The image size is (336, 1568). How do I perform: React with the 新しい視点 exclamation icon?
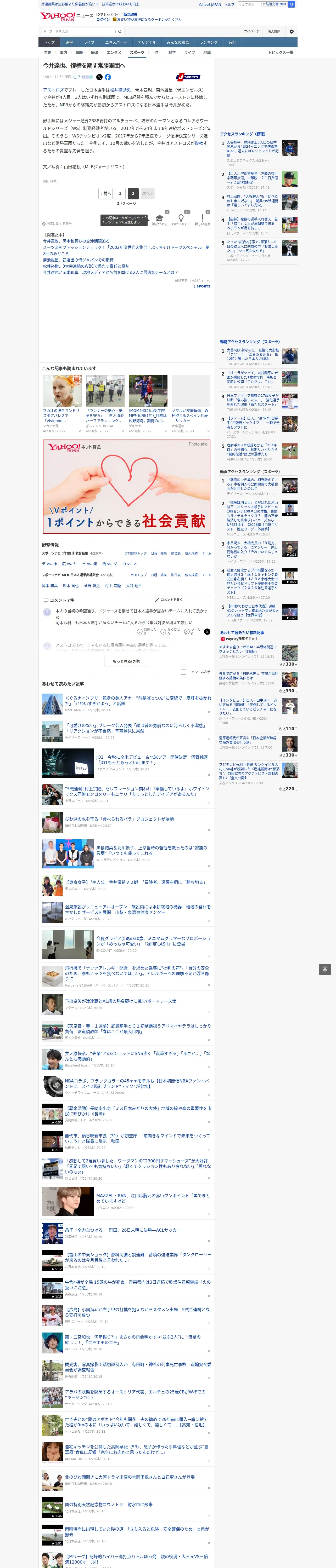203,218
